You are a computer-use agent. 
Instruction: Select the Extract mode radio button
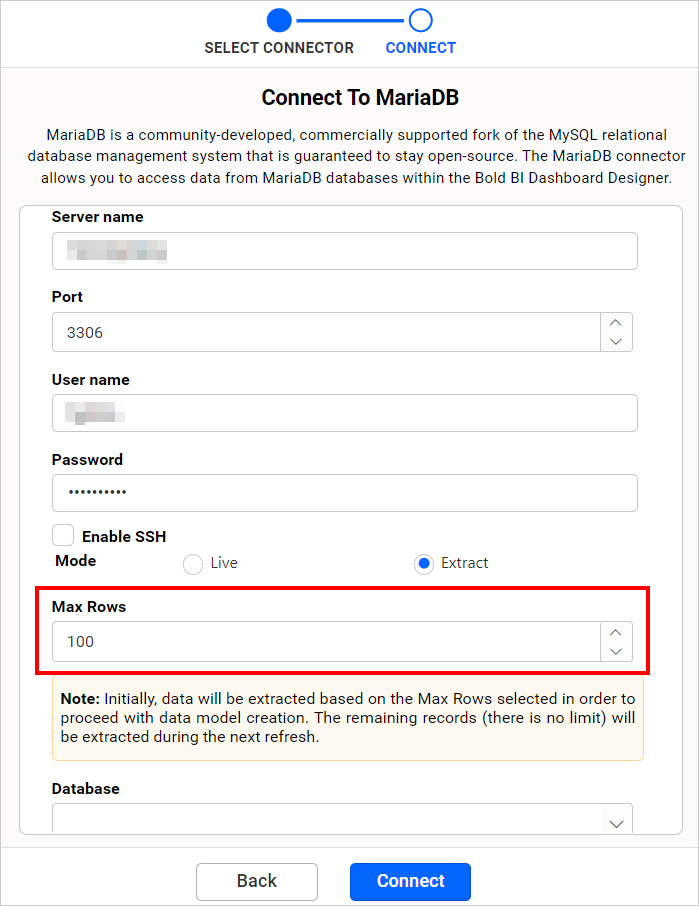[x=424, y=563]
